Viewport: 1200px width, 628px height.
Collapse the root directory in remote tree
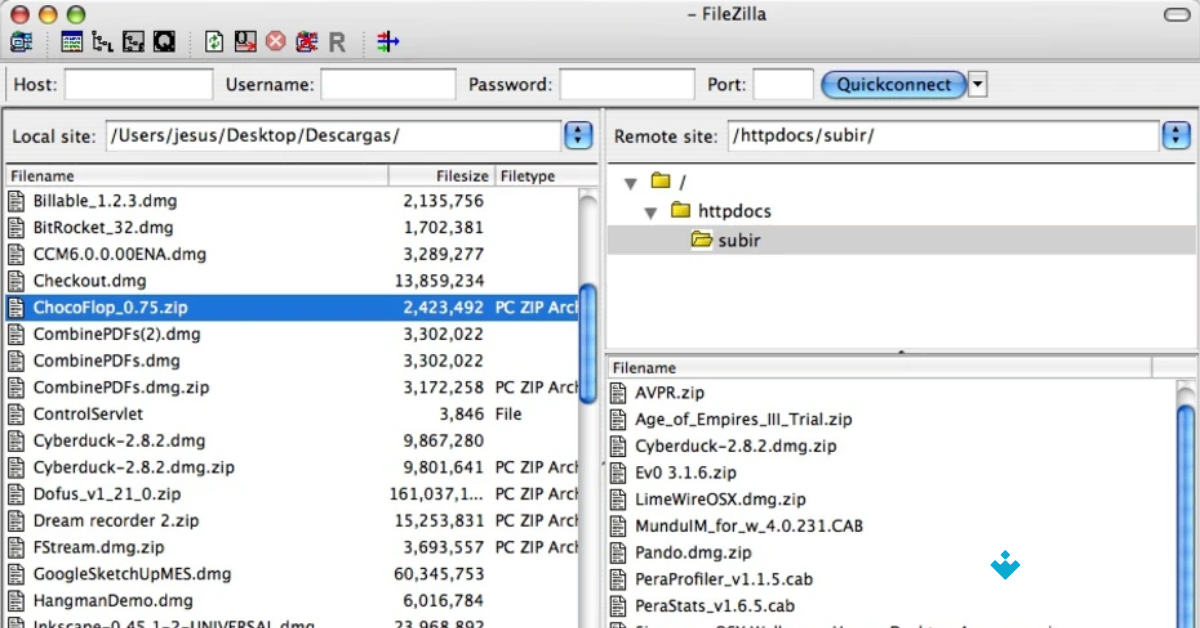[x=630, y=183]
